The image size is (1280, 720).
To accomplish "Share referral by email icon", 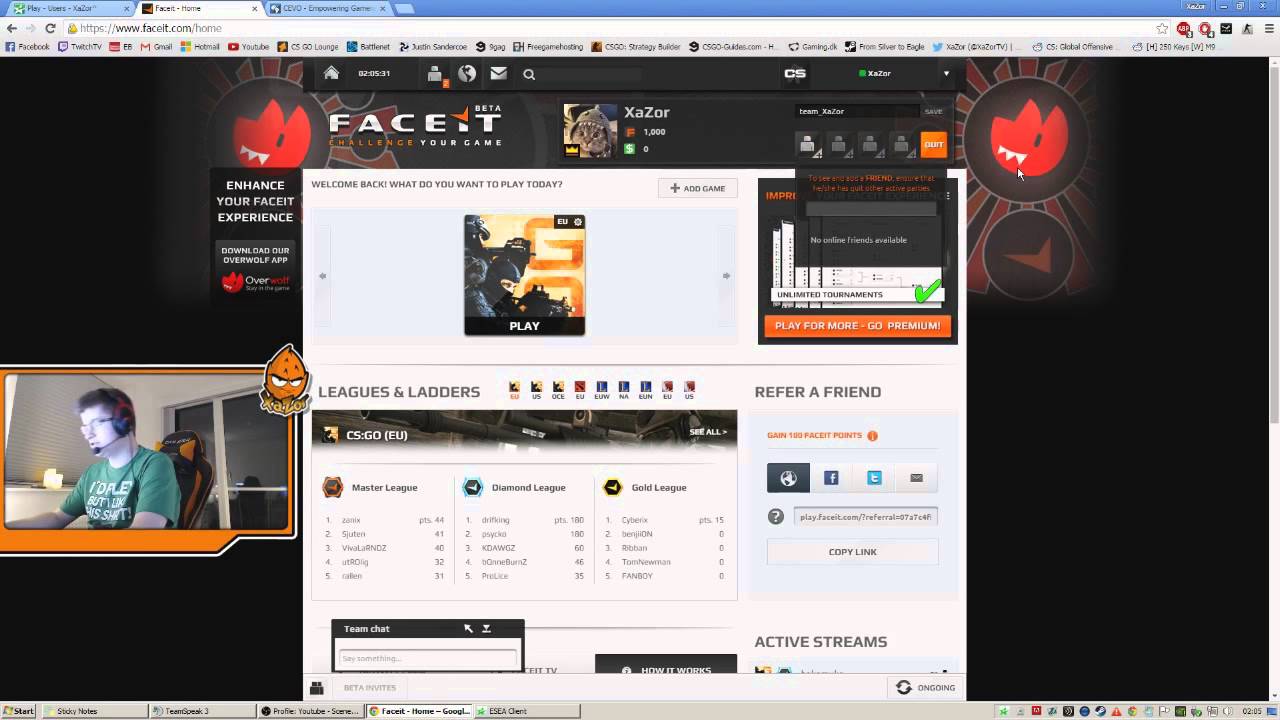I will pyautogui.click(x=916, y=478).
